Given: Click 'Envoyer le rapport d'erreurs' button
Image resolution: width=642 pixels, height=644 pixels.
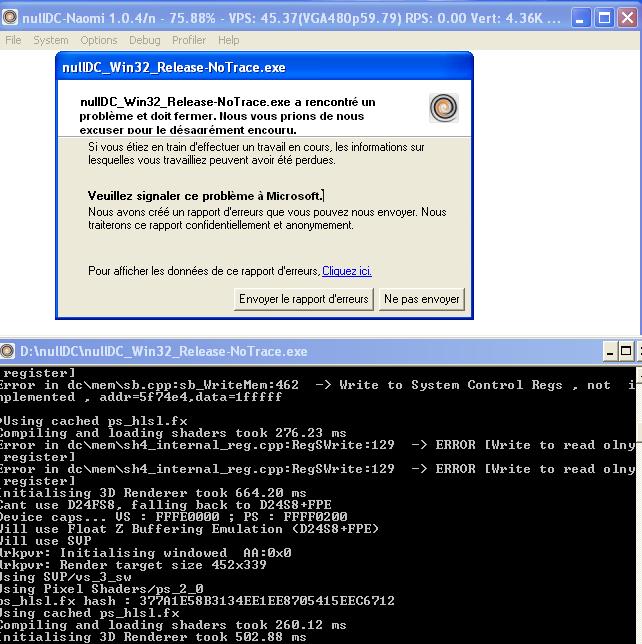Looking at the screenshot, I should click(x=304, y=299).
